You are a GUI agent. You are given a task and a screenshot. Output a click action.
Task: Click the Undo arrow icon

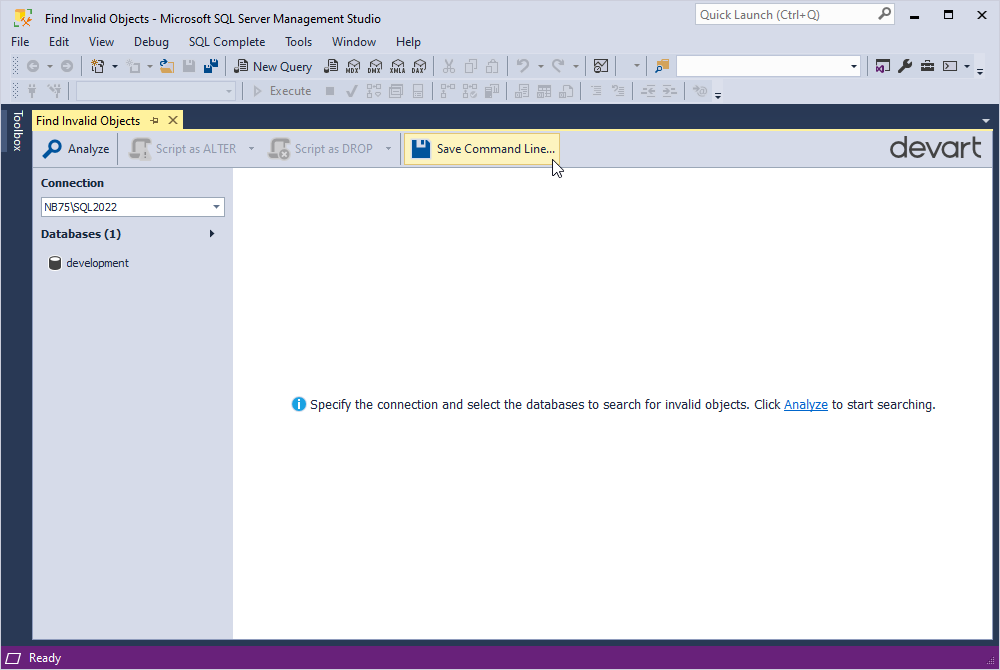[x=523, y=66]
